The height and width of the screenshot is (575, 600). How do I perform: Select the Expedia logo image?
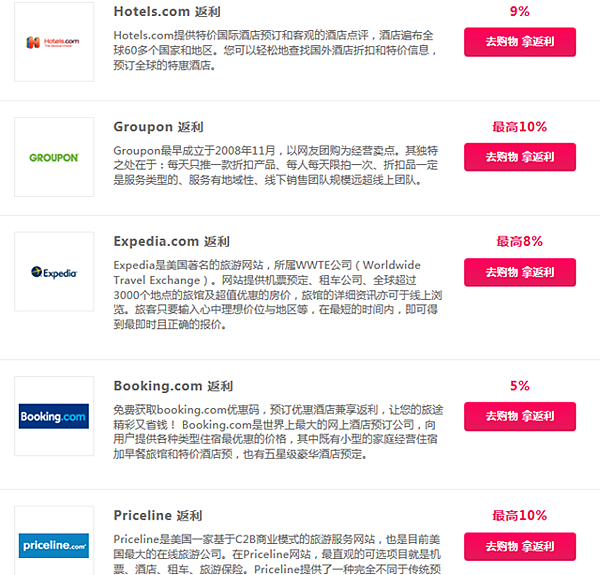tap(54, 272)
